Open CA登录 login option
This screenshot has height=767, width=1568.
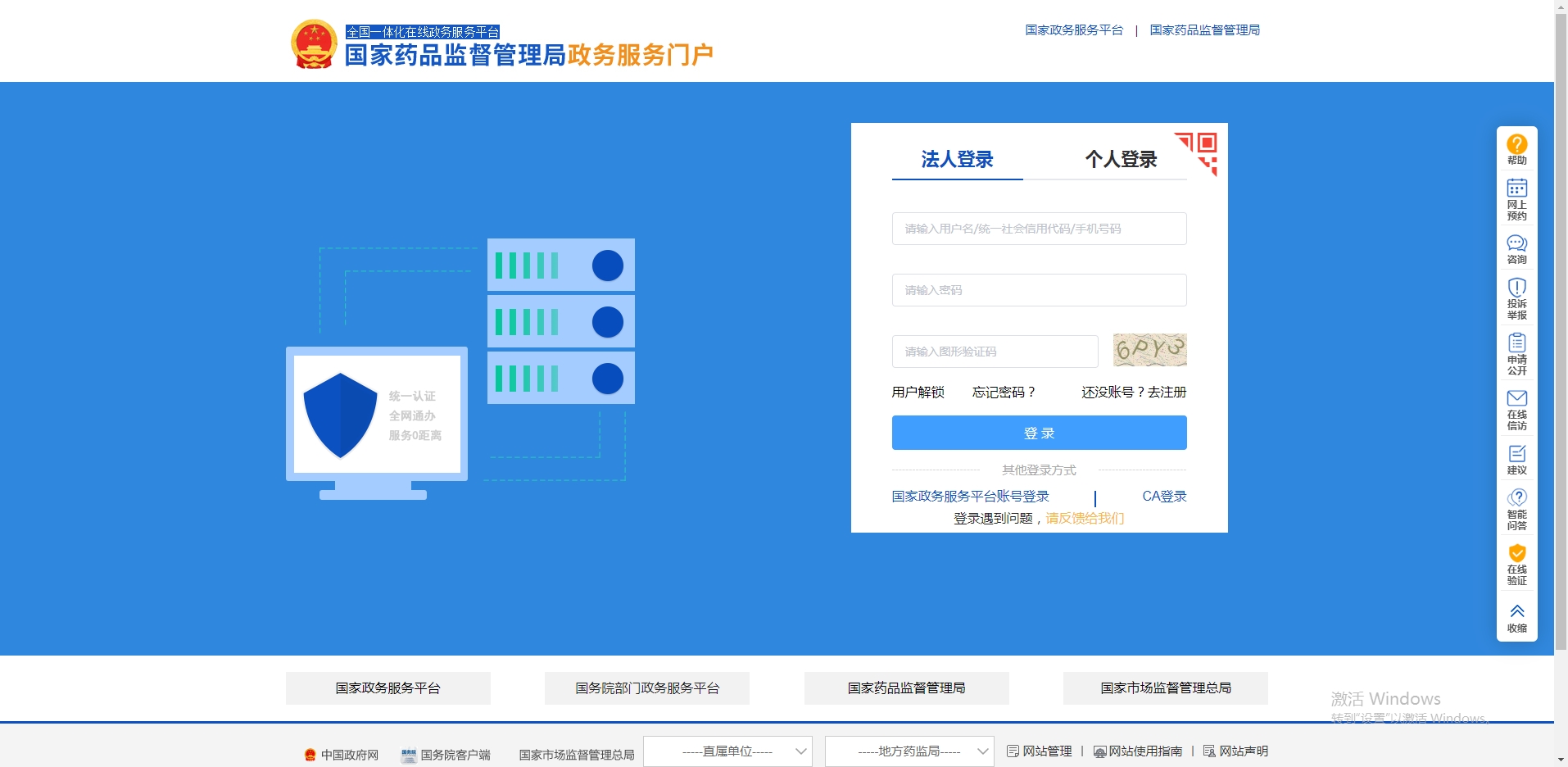click(1164, 497)
